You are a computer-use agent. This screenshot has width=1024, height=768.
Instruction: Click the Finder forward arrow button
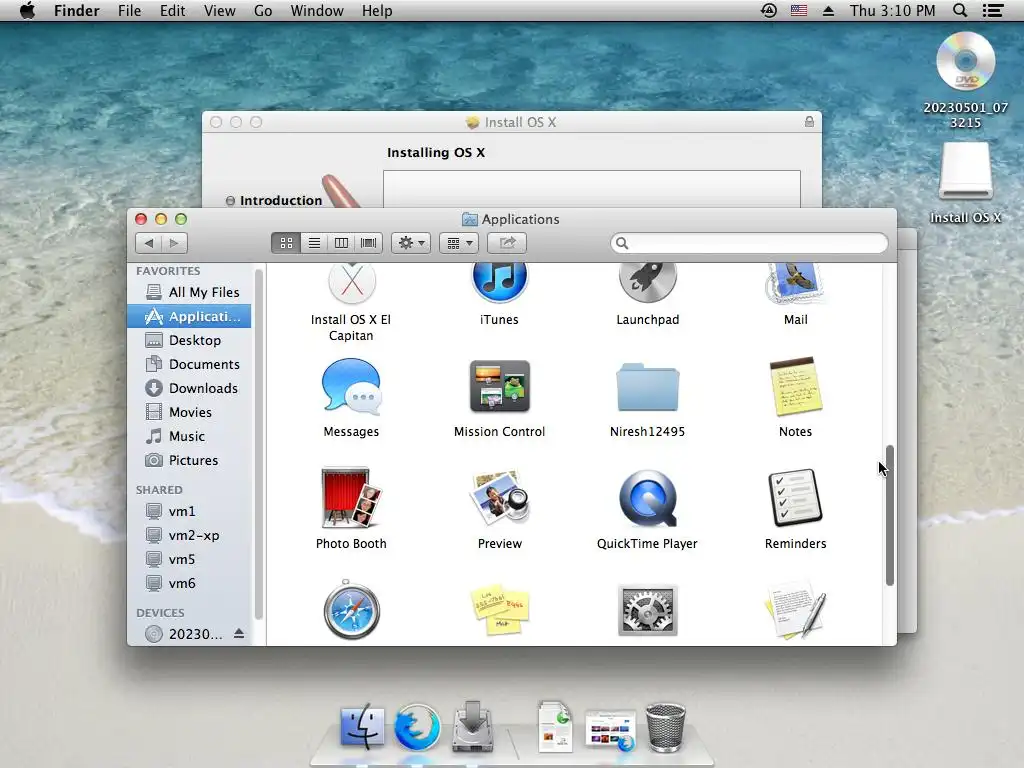click(x=174, y=243)
